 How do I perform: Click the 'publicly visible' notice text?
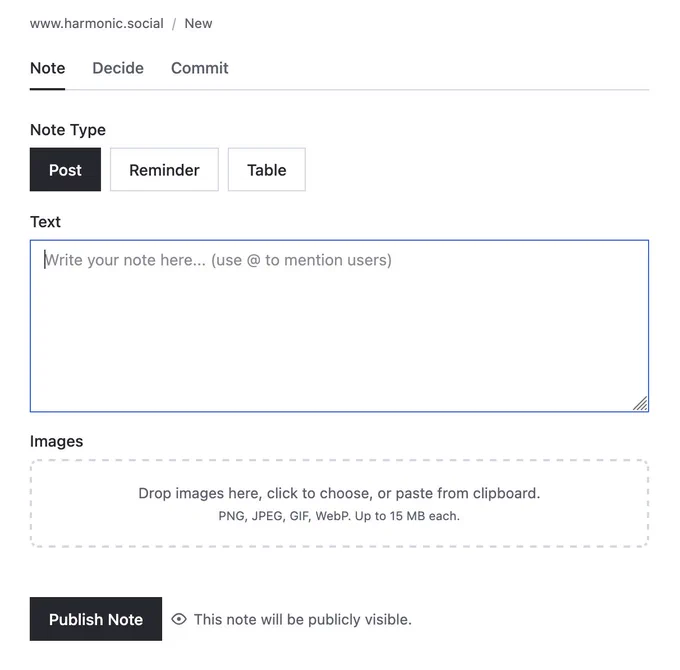click(303, 619)
